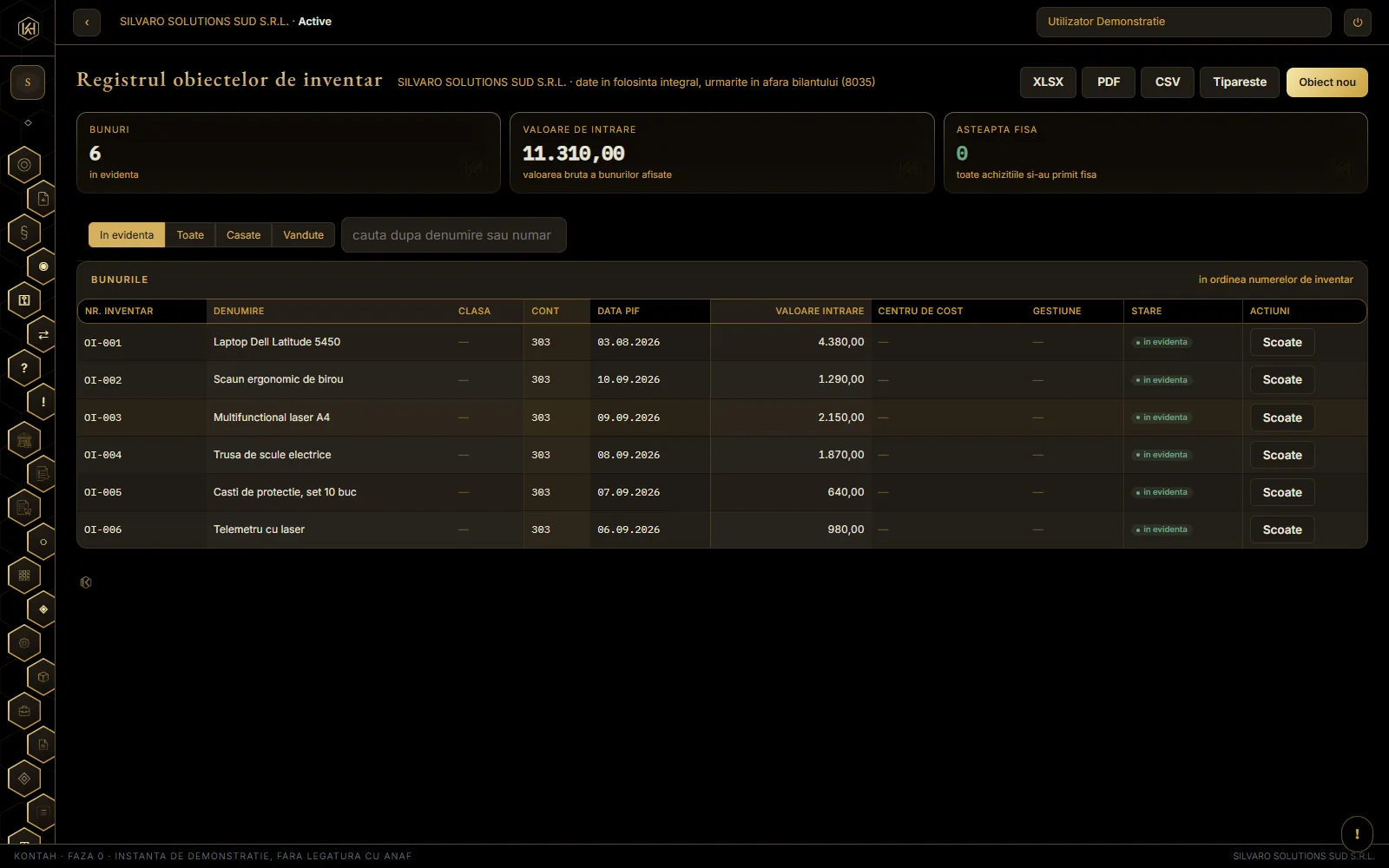
Task: Create a new item with Obiect nou
Action: tap(1326, 82)
